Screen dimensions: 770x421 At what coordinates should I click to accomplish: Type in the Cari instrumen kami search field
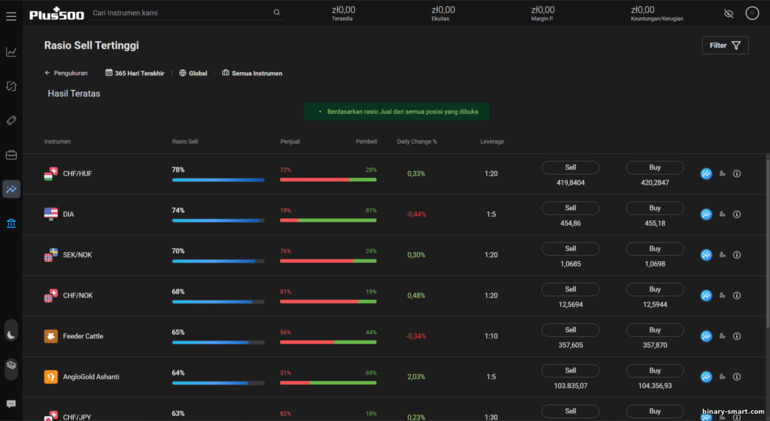click(178, 13)
